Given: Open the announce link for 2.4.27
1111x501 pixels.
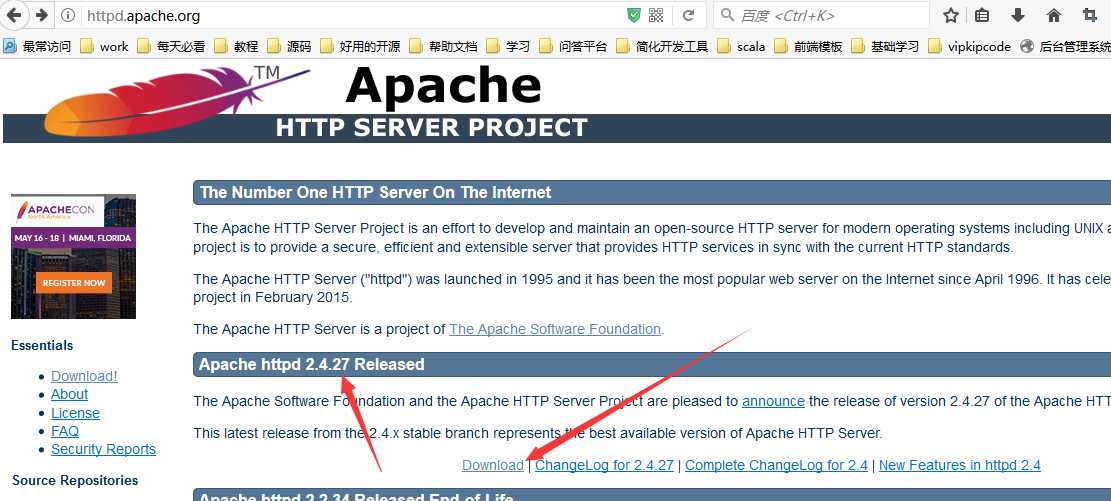Looking at the screenshot, I should pos(773,401).
